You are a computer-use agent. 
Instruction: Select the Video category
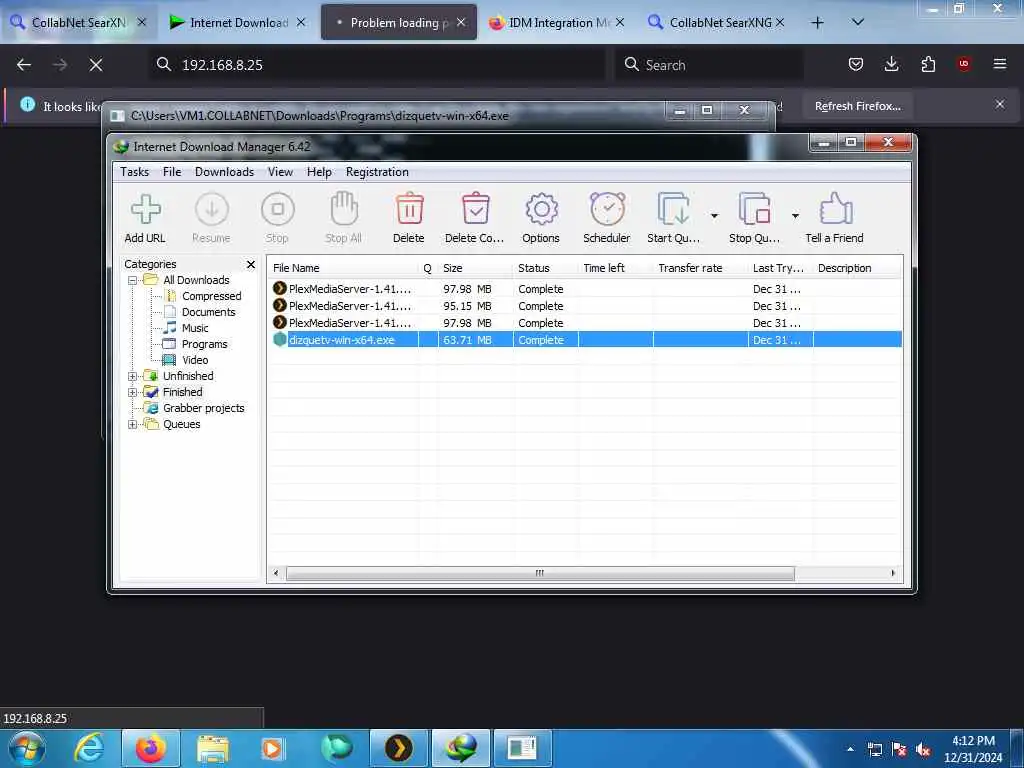pos(195,360)
